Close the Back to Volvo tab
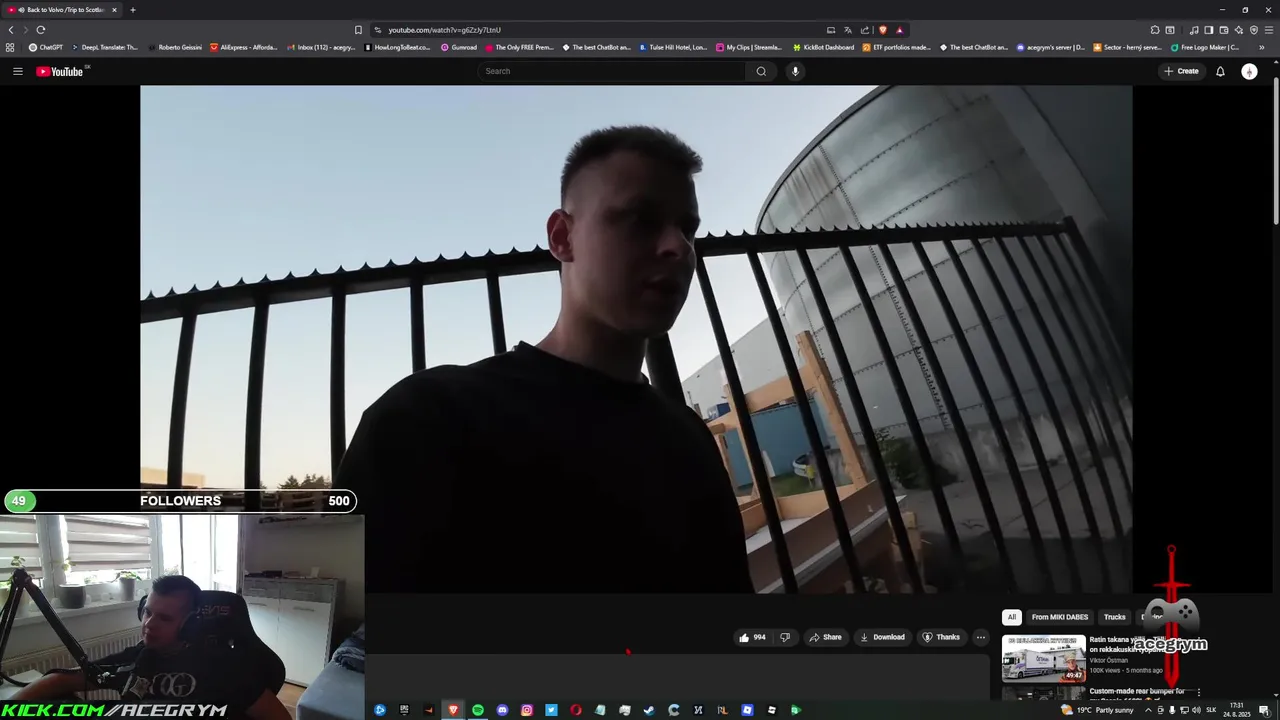This screenshot has width=1280, height=720. point(114,10)
